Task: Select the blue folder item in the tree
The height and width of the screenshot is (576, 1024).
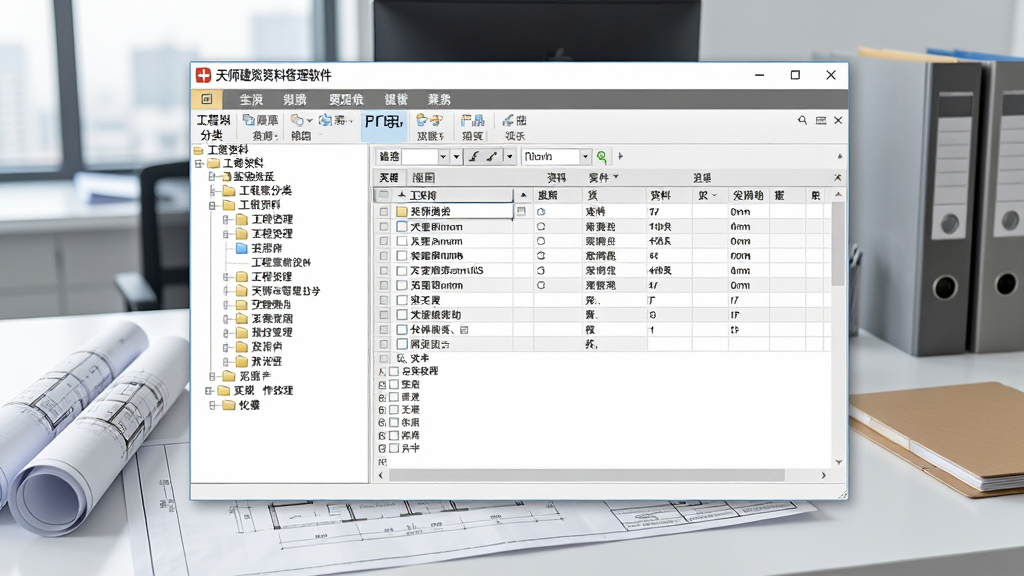Action: pyautogui.click(x=242, y=248)
